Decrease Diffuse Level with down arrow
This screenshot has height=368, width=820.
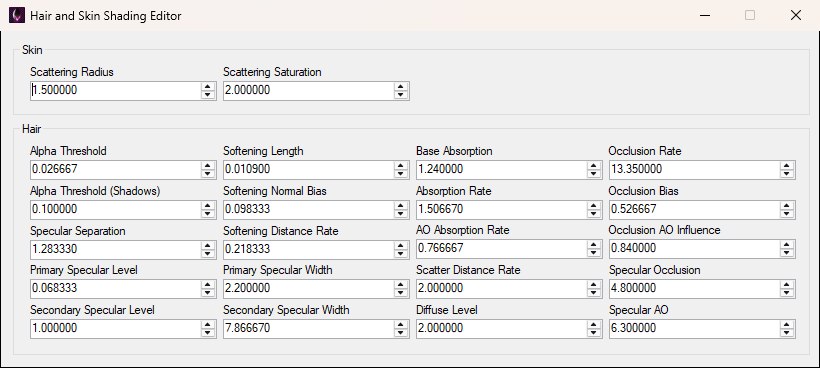coord(594,334)
